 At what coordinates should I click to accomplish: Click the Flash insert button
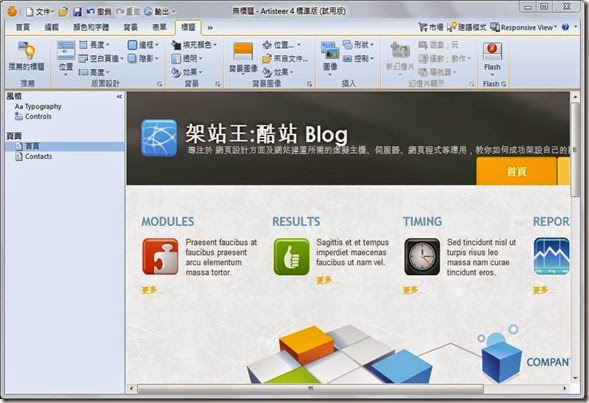(492, 58)
